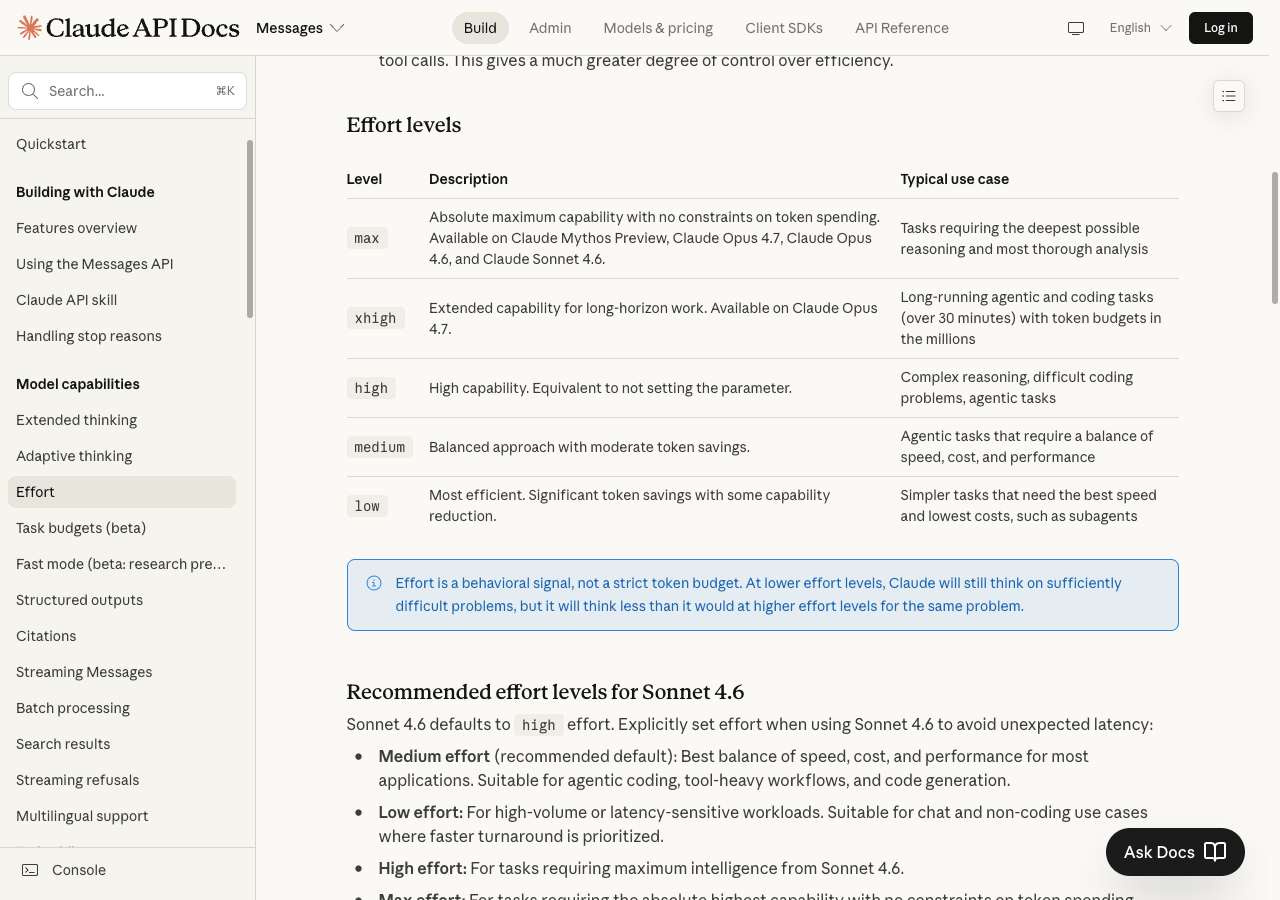This screenshot has height=900, width=1280.
Task: Open the Ask Docs assistant
Action: [1175, 852]
